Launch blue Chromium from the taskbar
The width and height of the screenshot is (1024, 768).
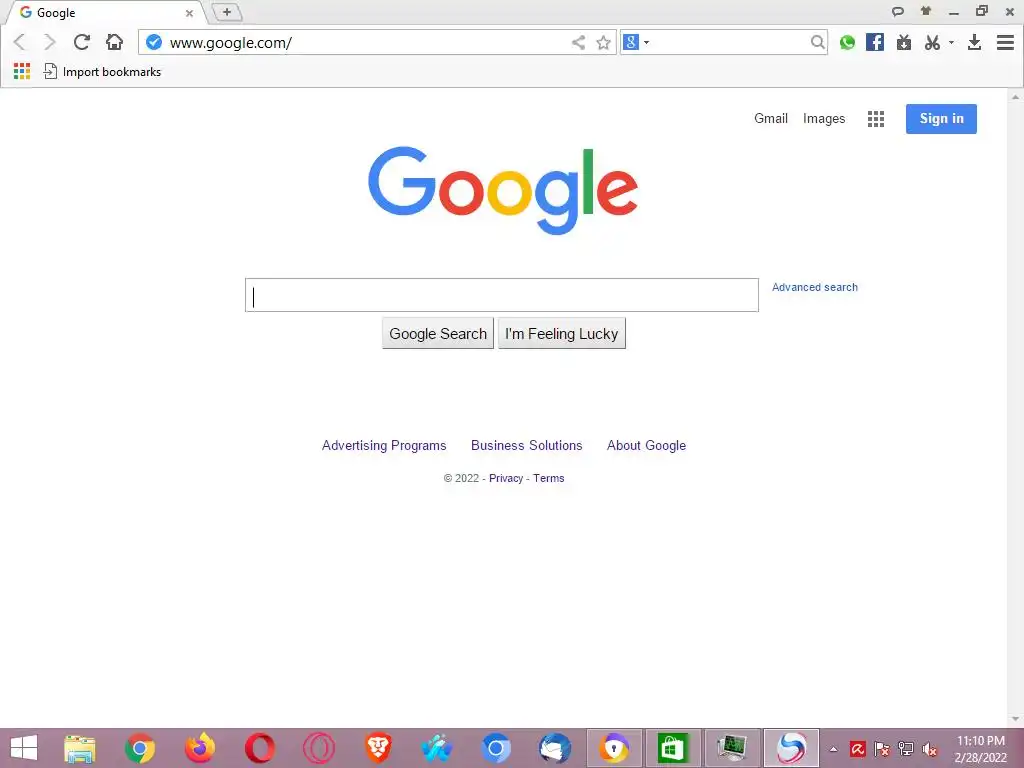click(496, 748)
